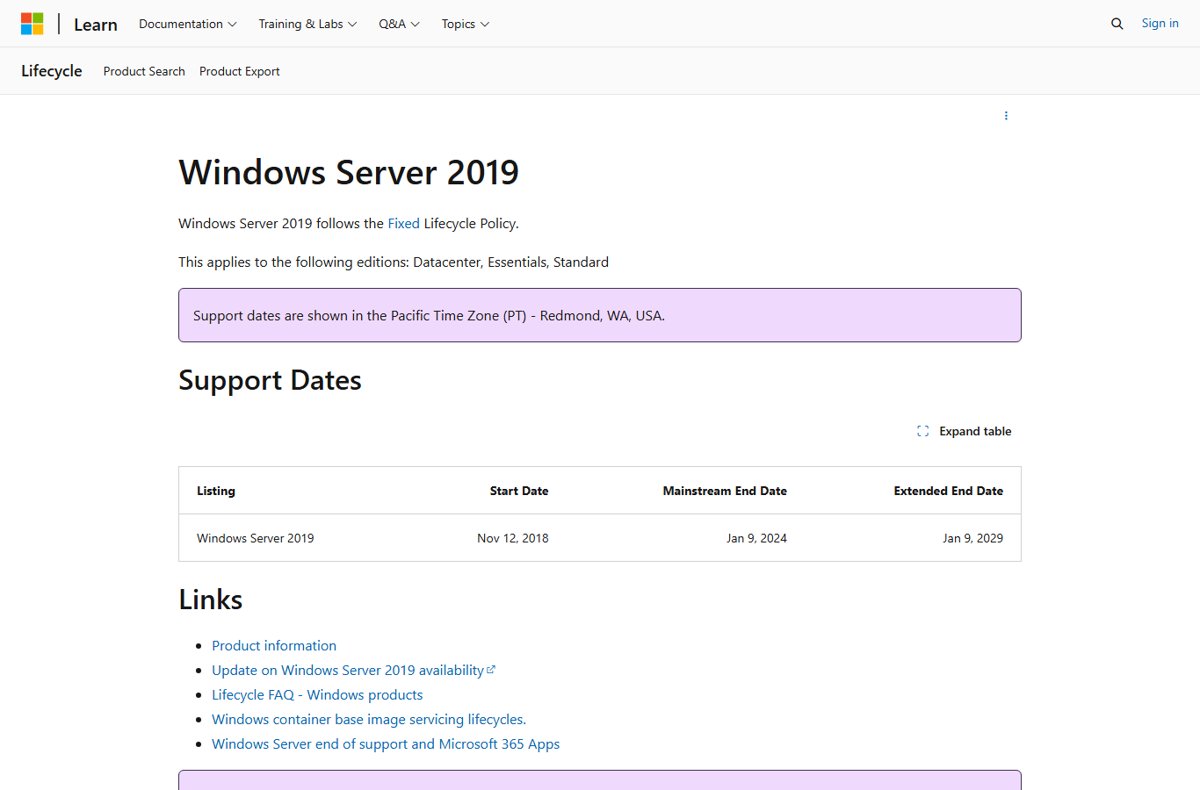Click the Support Dates heading
The height and width of the screenshot is (790, 1200).
270,380
